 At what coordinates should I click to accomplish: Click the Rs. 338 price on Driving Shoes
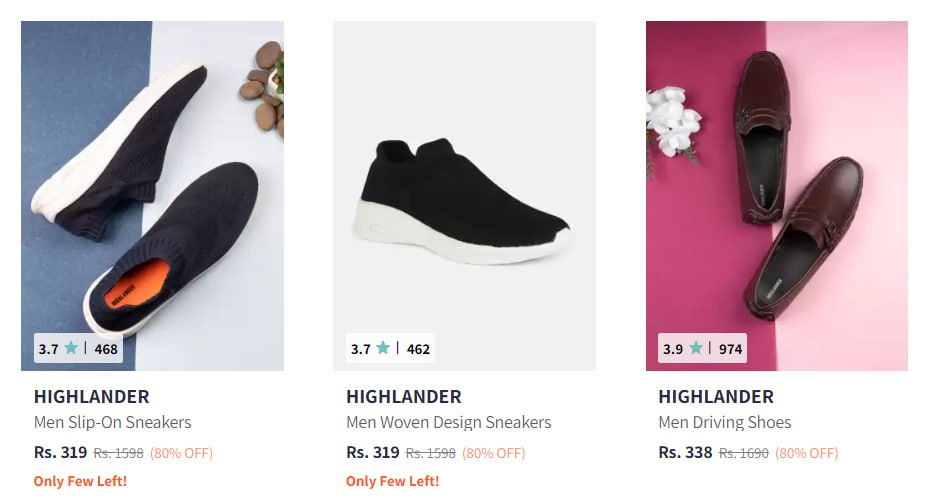point(685,453)
